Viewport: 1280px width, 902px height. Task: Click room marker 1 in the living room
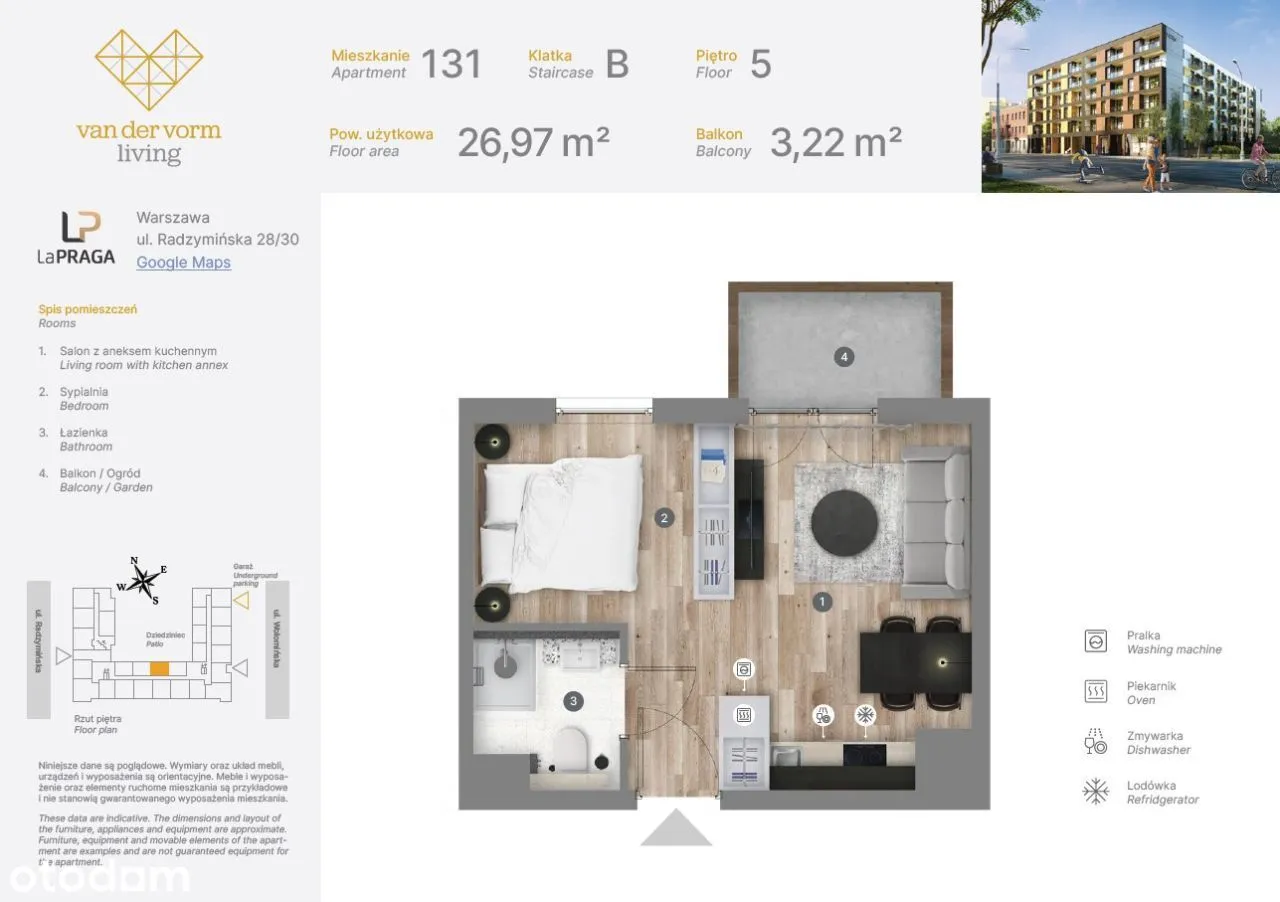pos(822,602)
